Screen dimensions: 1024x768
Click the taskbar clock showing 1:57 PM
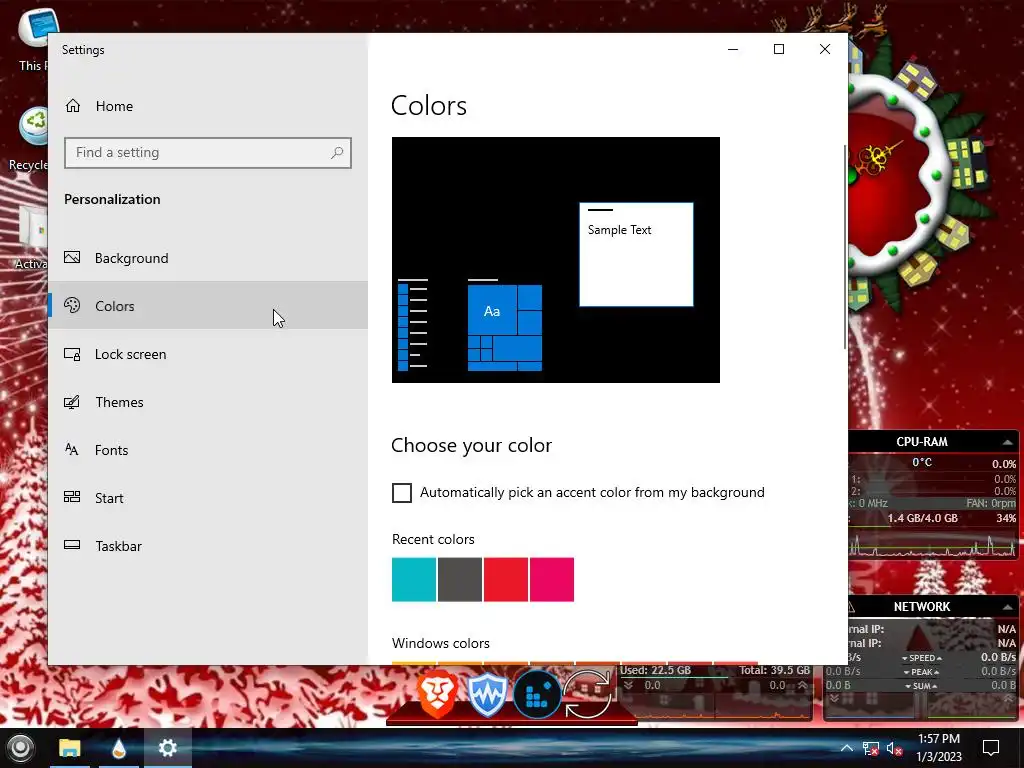938,748
